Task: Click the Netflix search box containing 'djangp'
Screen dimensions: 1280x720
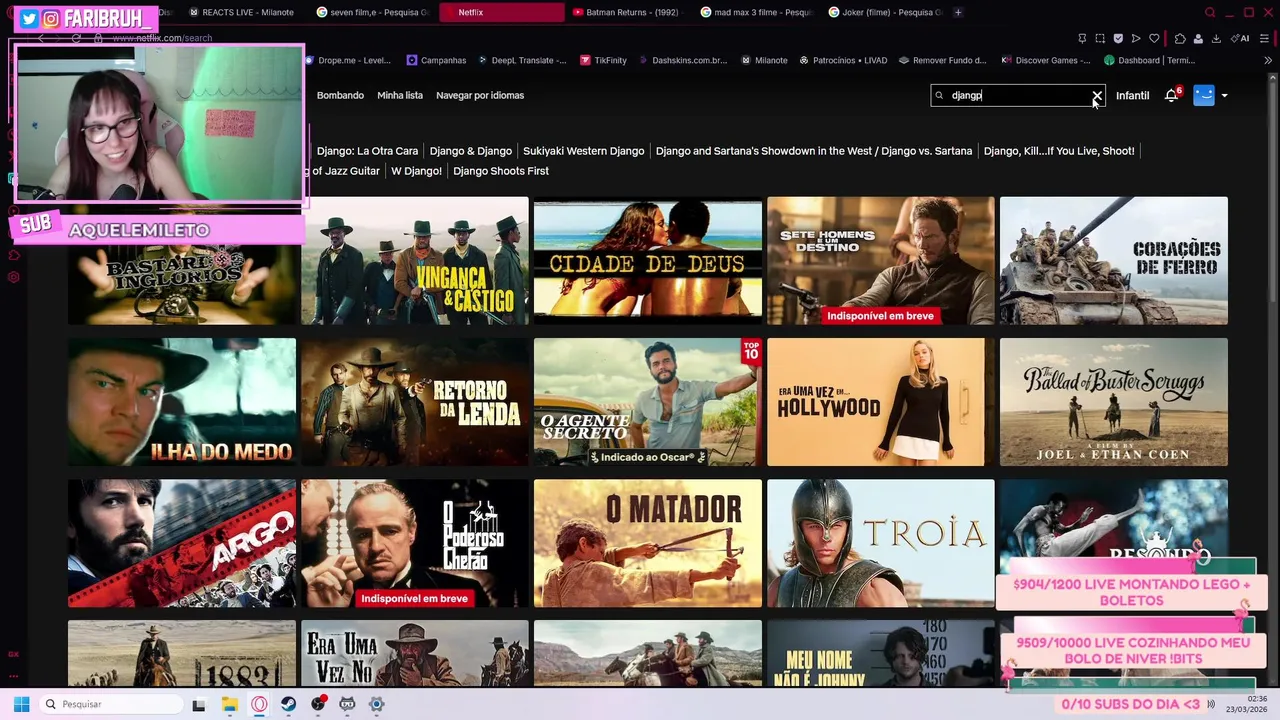Action: click(x=1018, y=95)
